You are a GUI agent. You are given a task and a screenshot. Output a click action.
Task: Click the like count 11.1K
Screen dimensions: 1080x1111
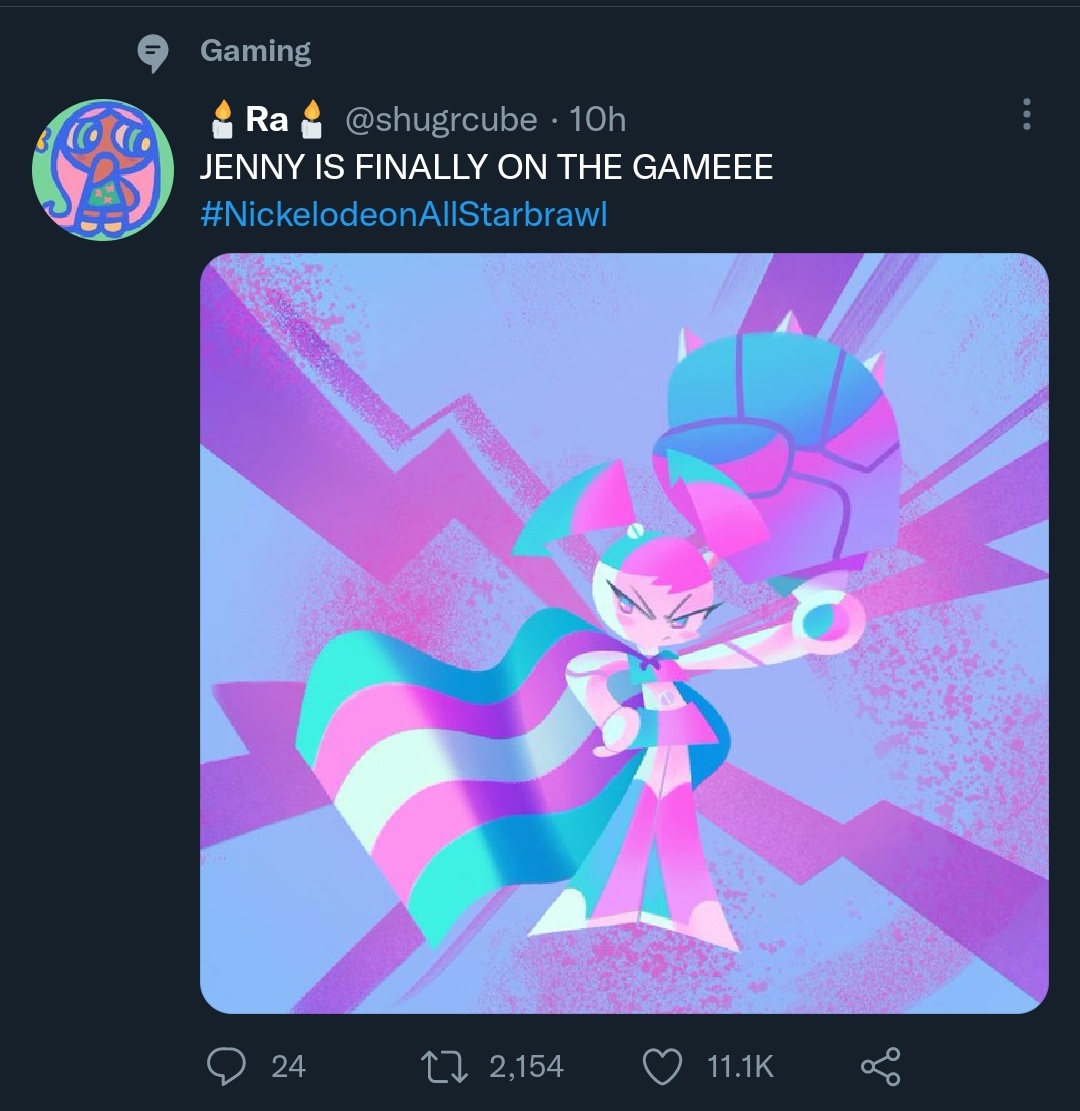(x=740, y=1067)
